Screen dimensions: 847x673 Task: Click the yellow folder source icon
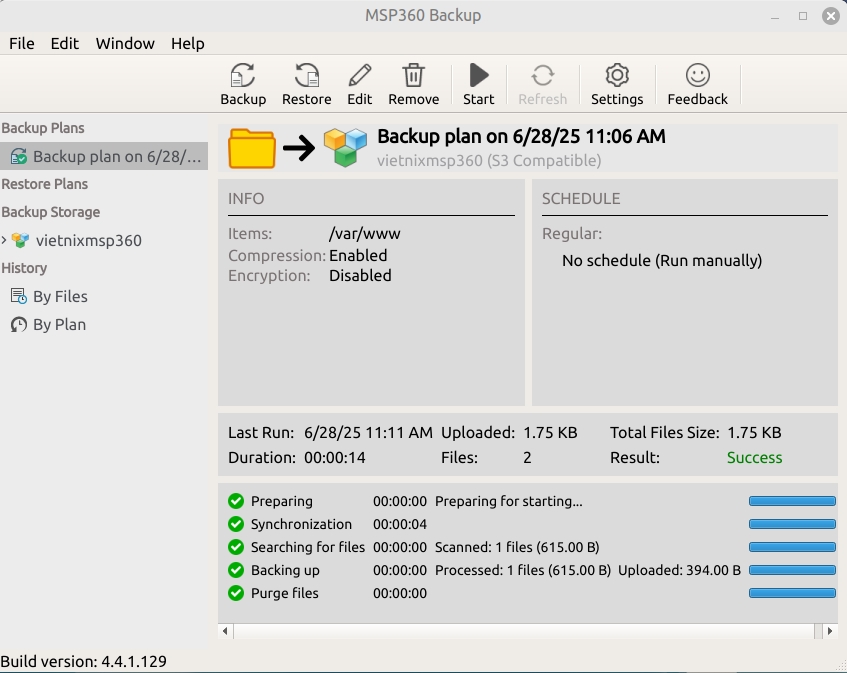[x=252, y=148]
